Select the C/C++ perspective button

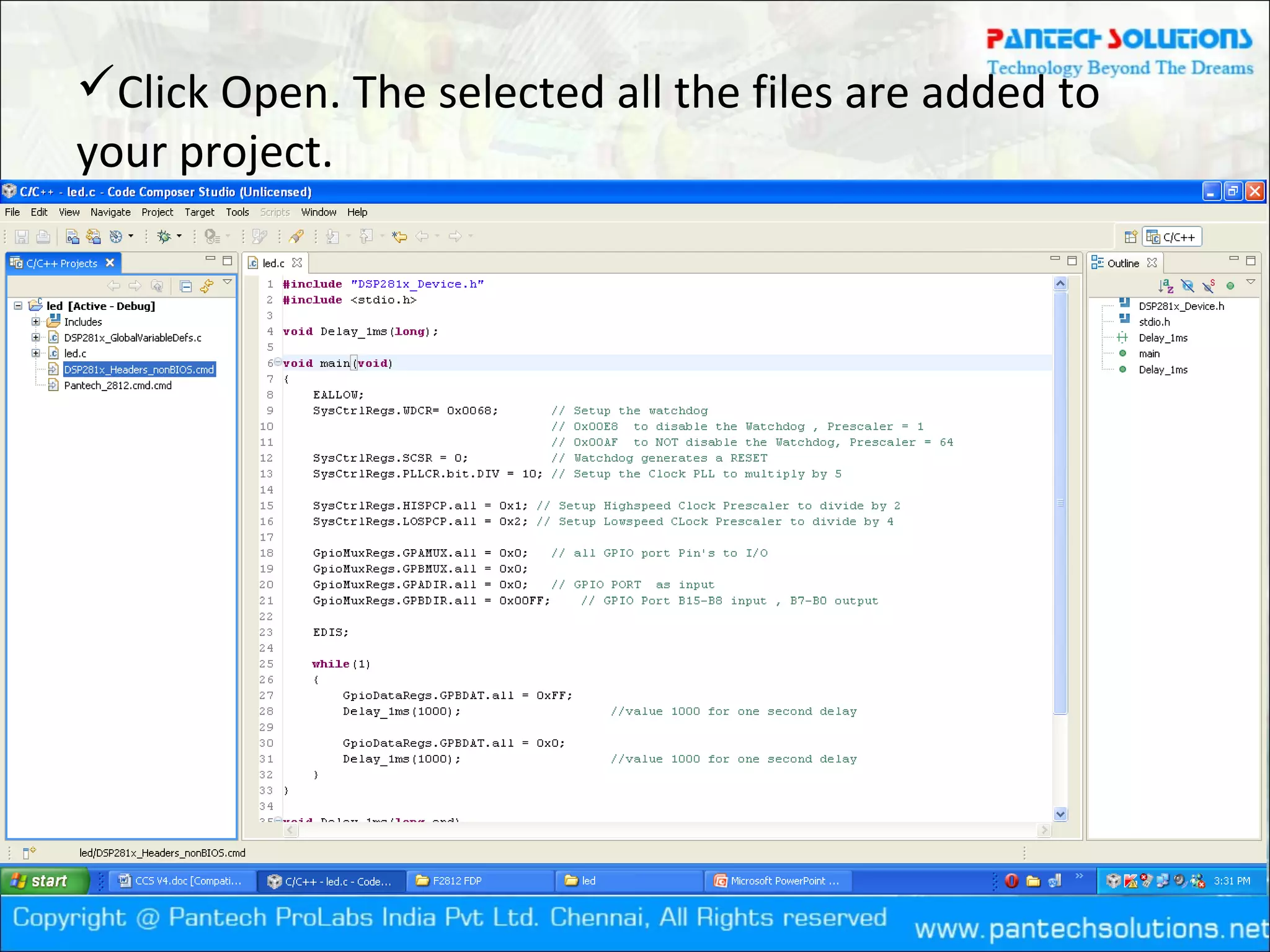(1172, 237)
